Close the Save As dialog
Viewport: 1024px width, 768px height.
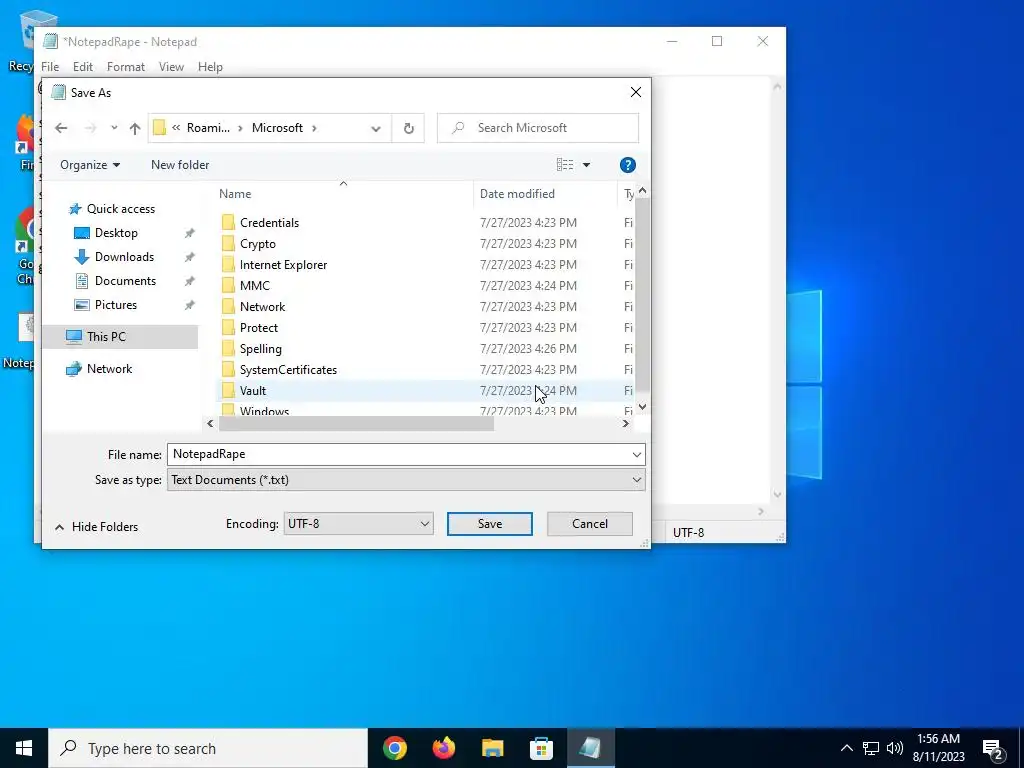(x=635, y=93)
